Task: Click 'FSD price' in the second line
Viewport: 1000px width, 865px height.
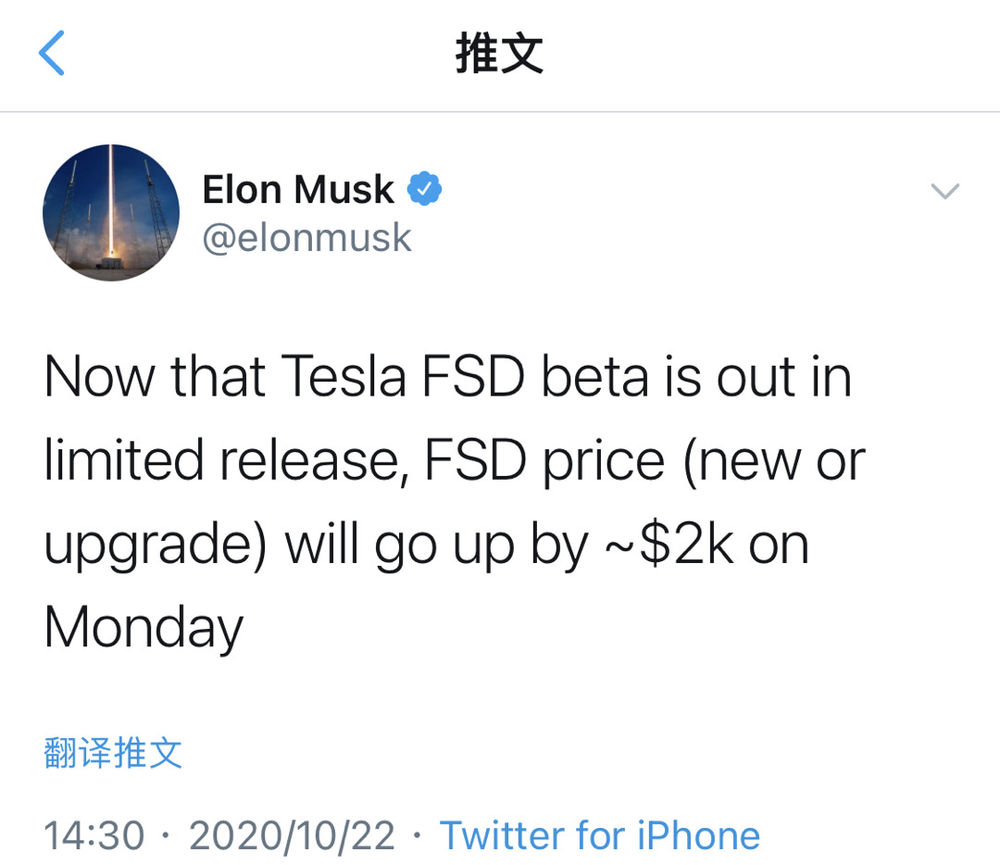Action: (x=545, y=460)
